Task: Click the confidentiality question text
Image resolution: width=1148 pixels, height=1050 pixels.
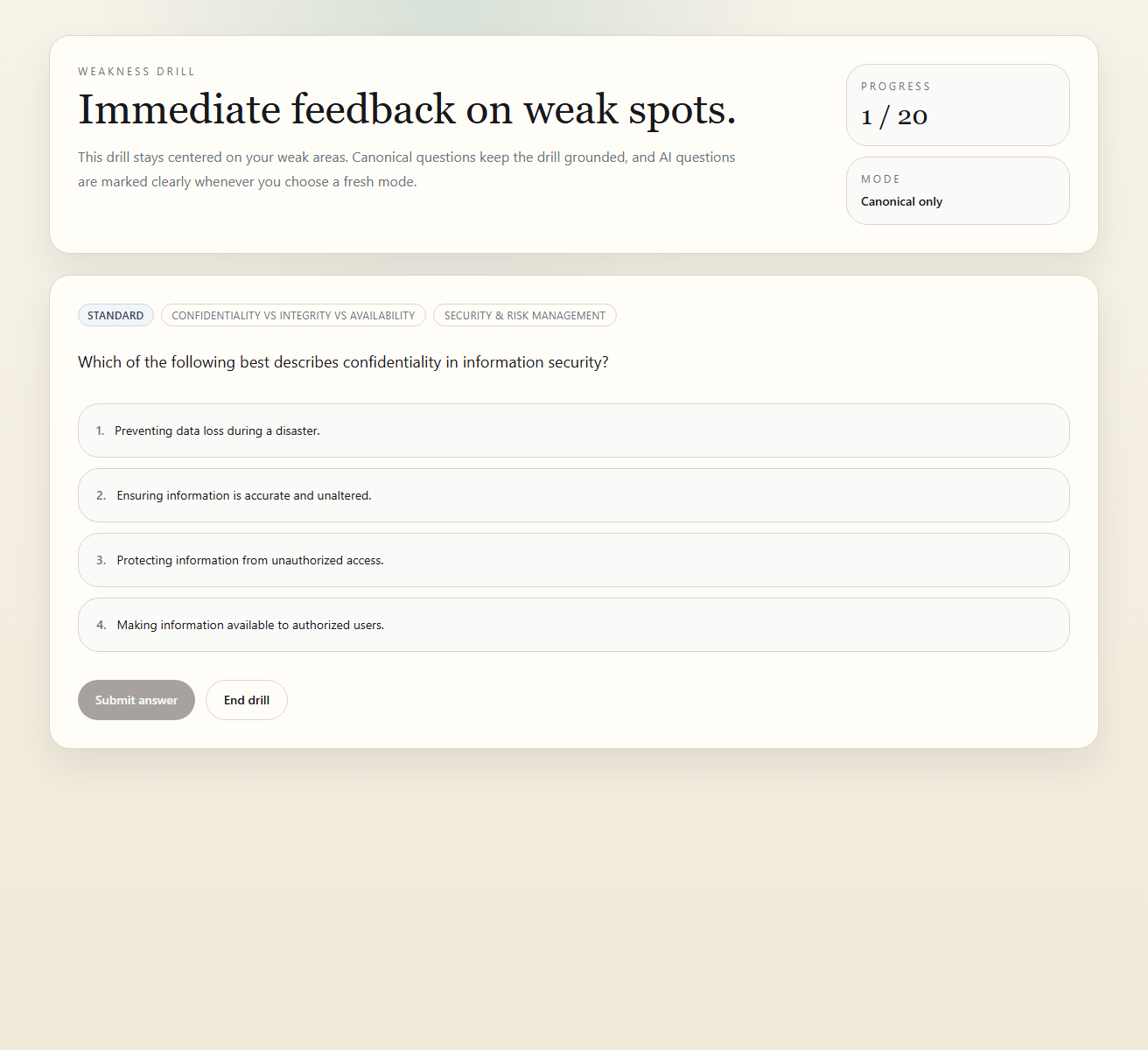Action: click(343, 361)
